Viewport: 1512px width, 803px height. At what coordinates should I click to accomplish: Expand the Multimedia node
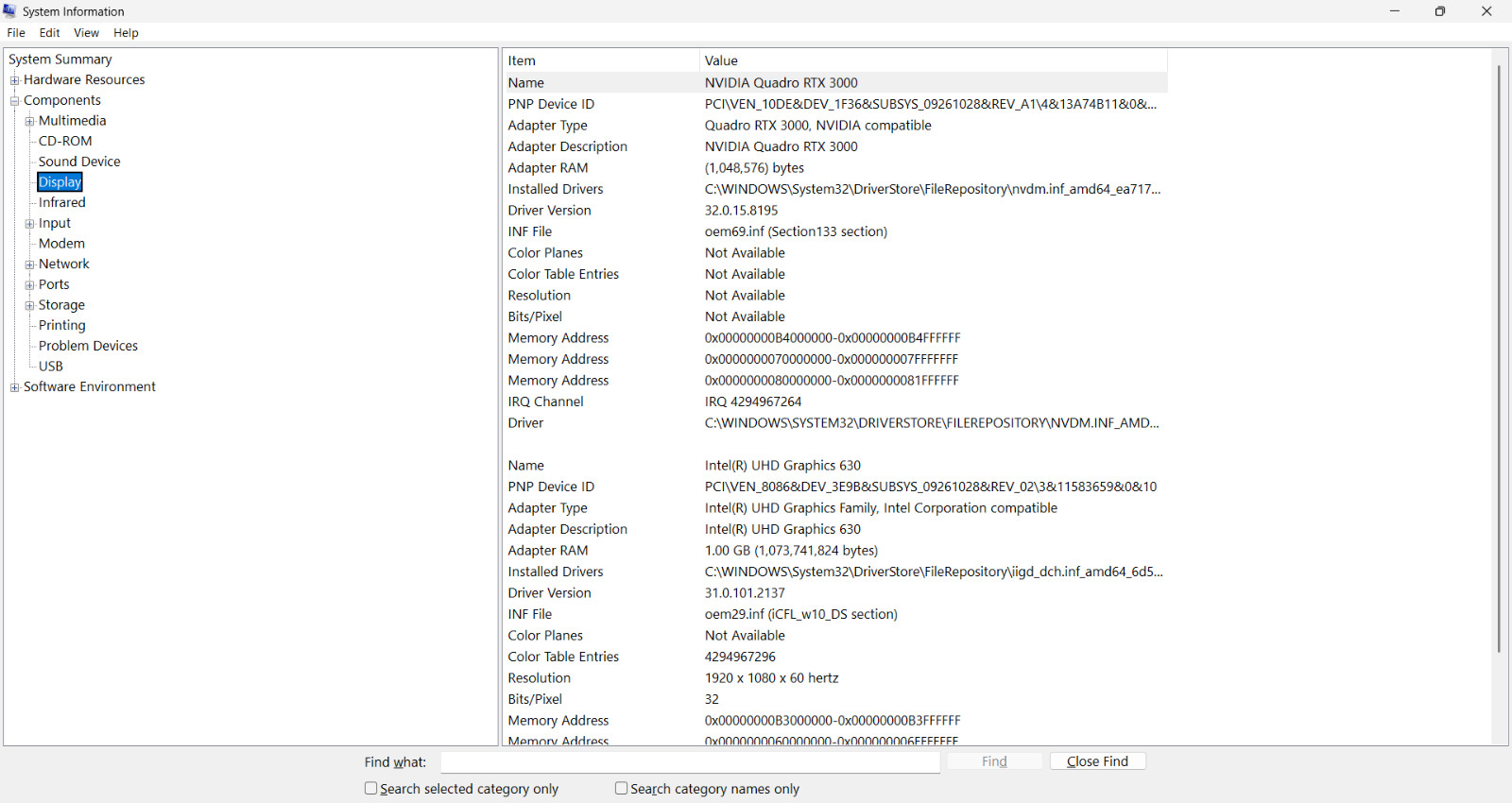click(30, 121)
